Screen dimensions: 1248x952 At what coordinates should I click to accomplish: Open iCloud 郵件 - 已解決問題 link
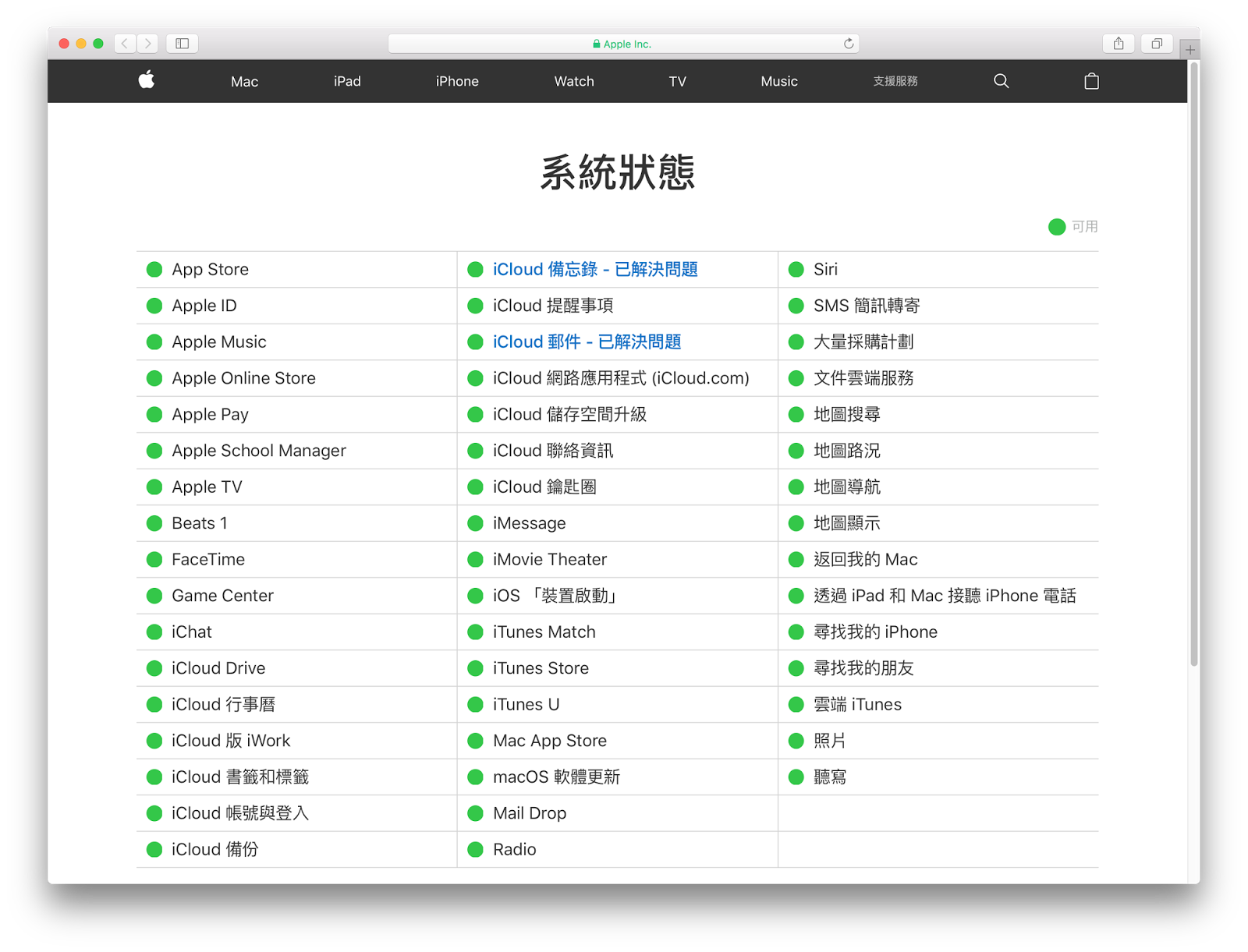(x=587, y=342)
